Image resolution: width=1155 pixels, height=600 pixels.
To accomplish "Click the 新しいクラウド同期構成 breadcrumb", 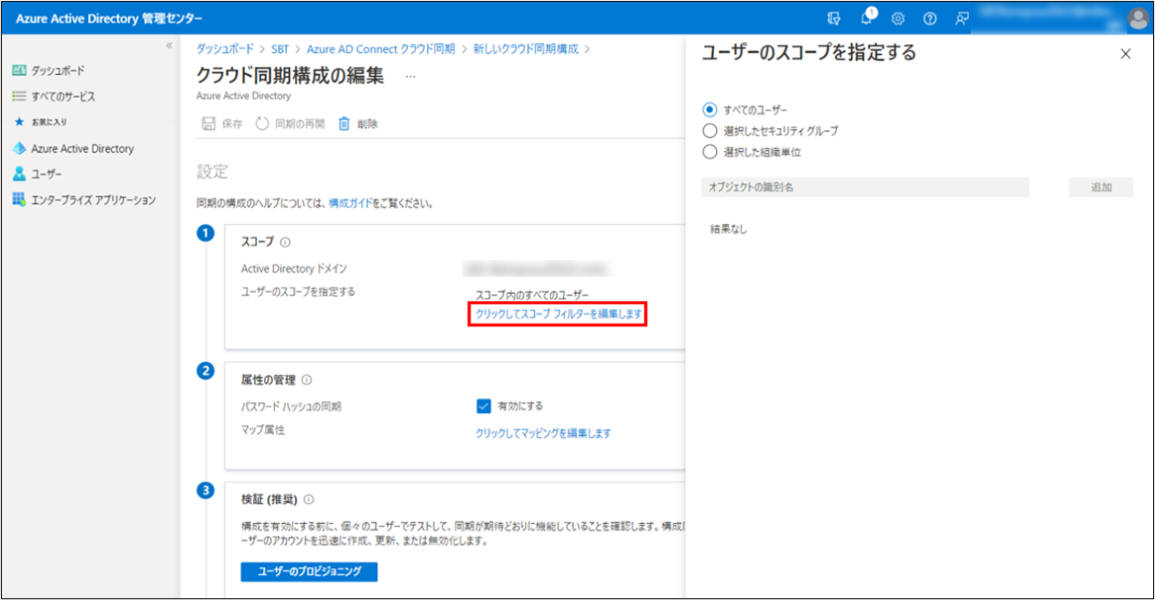I will pos(525,49).
